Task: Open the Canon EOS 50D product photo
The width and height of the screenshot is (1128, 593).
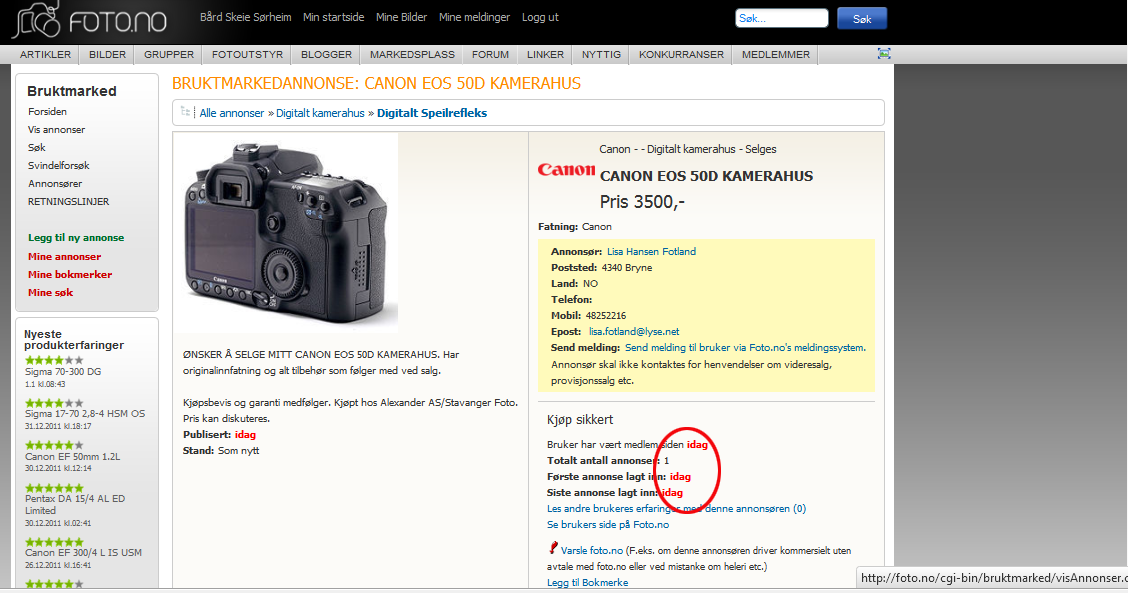Action: pyautogui.click(x=286, y=232)
